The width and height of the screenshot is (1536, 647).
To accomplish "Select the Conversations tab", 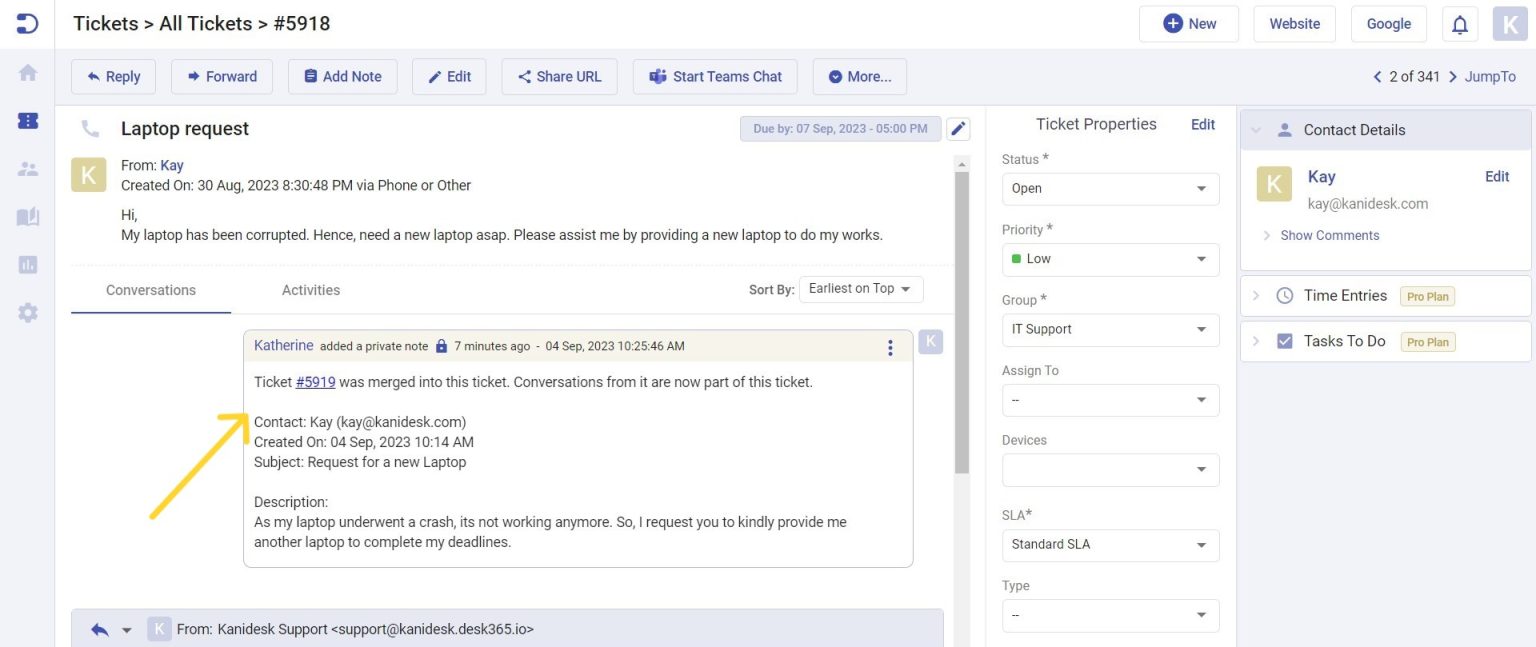I will pos(150,290).
